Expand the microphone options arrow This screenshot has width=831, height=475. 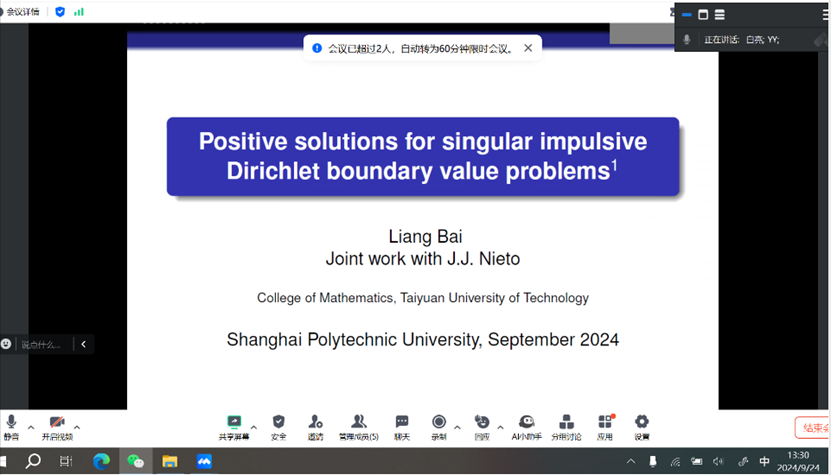pos(31,425)
